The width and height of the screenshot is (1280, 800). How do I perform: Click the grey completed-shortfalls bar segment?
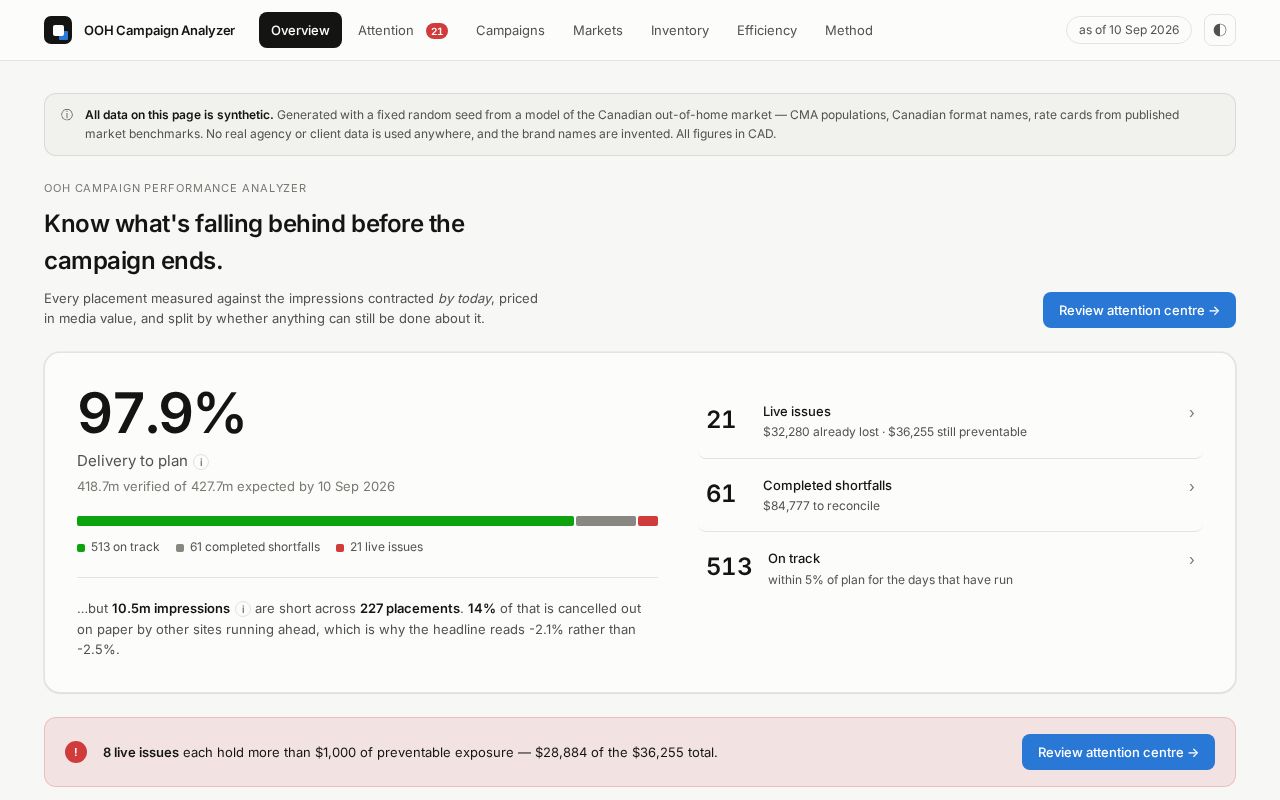(x=606, y=521)
